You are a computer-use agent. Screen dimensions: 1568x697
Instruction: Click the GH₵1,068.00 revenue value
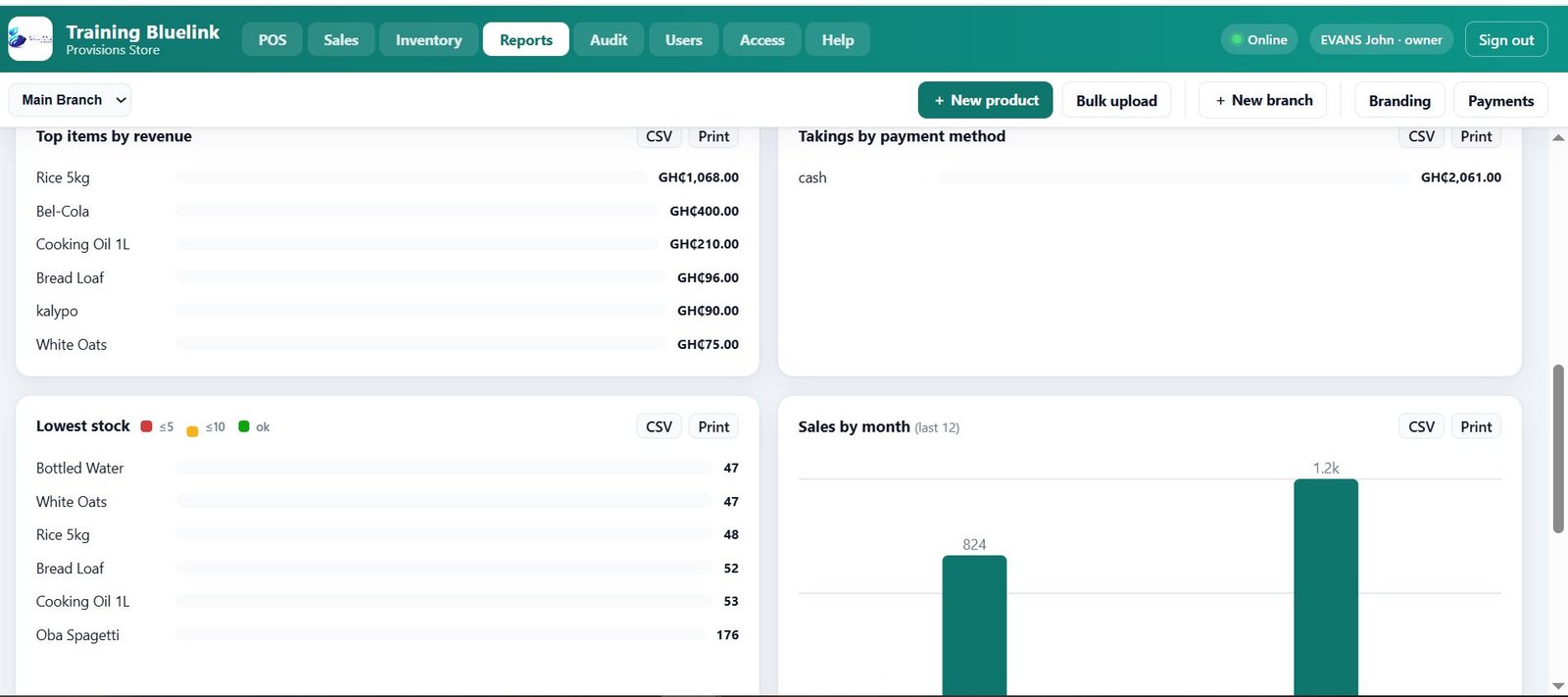tap(699, 177)
